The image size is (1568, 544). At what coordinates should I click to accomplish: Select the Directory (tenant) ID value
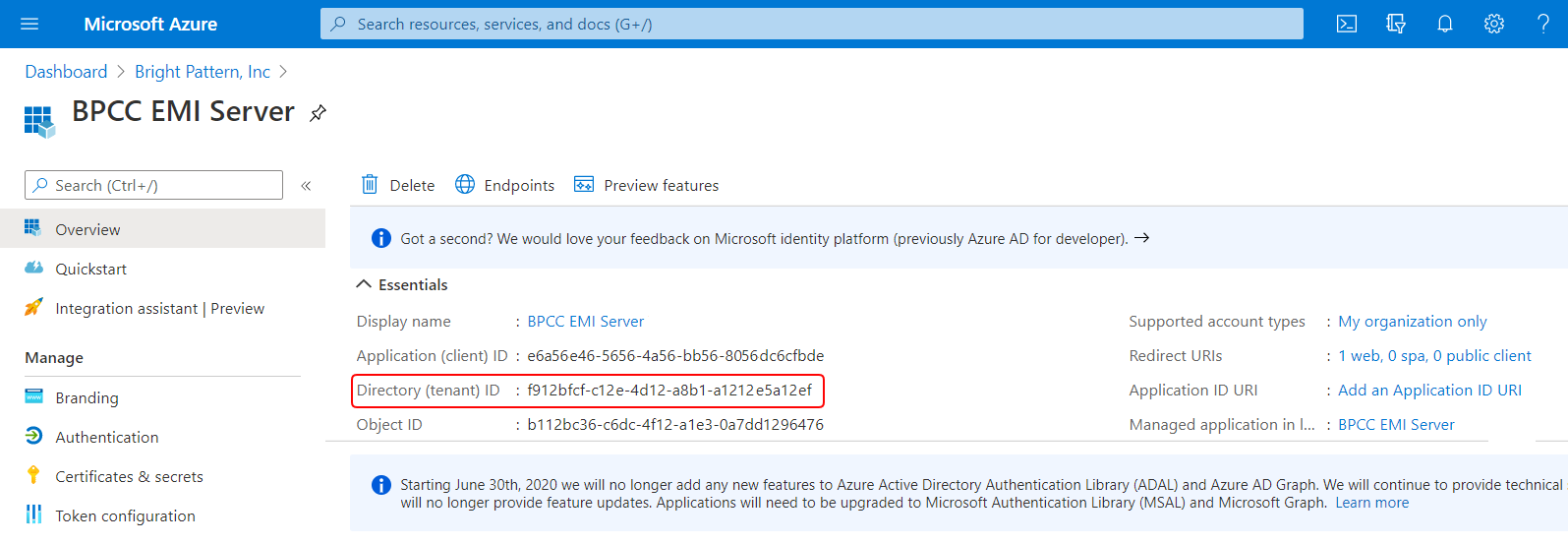click(669, 390)
